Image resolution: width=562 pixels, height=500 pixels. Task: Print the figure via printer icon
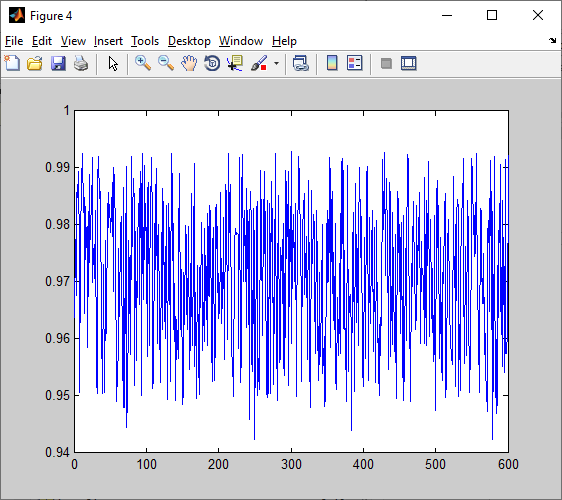pyautogui.click(x=81, y=63)
